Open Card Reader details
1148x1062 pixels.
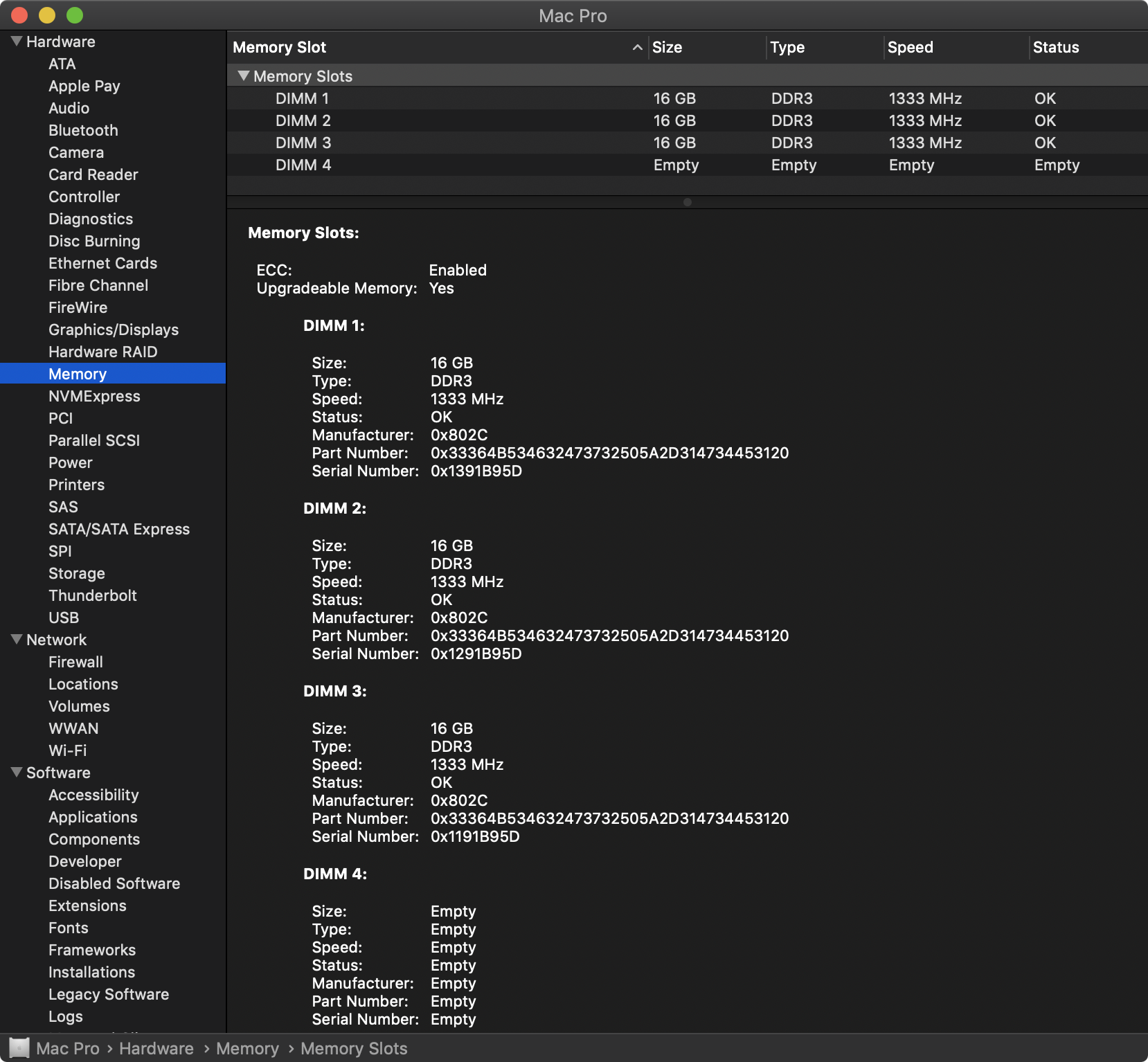pos(93,174)
